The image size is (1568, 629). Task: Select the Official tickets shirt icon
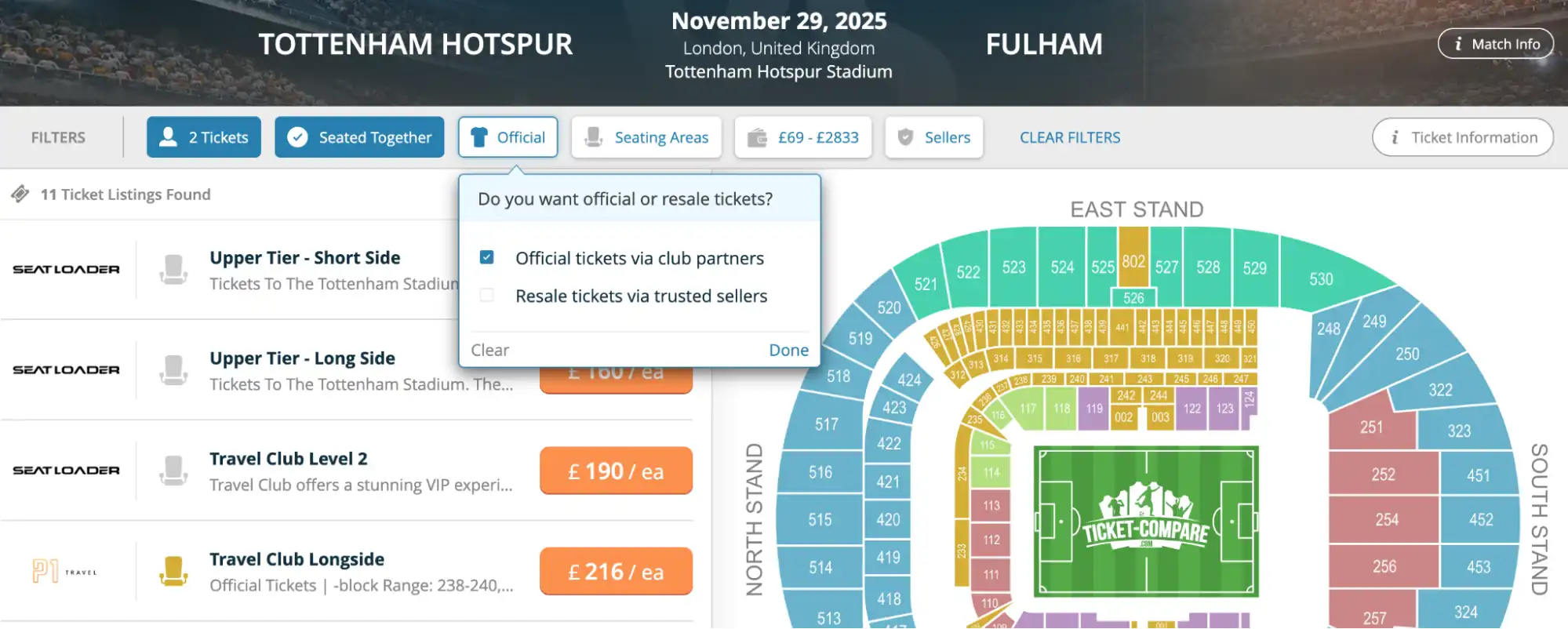pyautogui.click(x=478, y=136)
